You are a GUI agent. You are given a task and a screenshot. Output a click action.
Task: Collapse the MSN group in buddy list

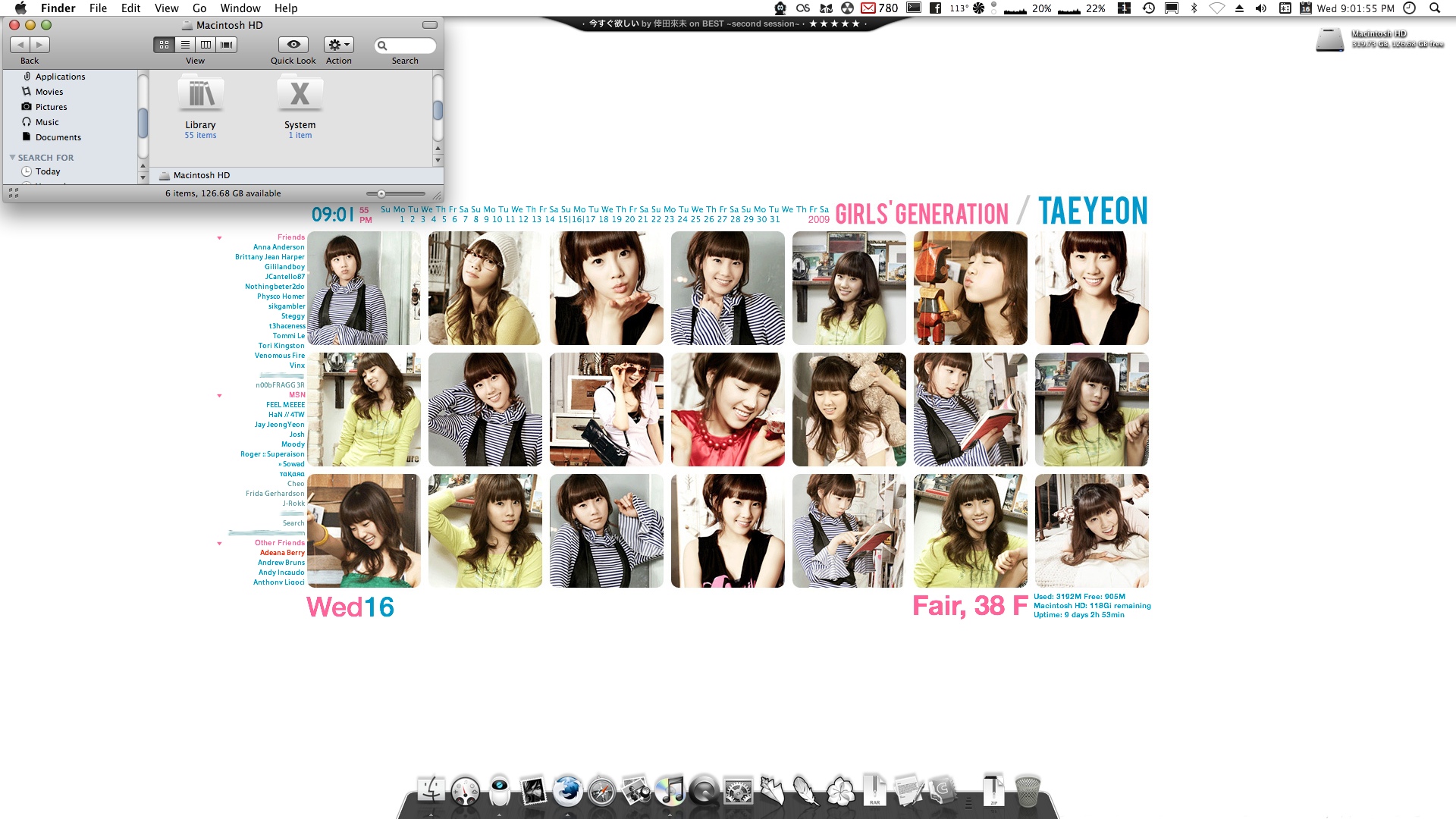coord(220,396)
